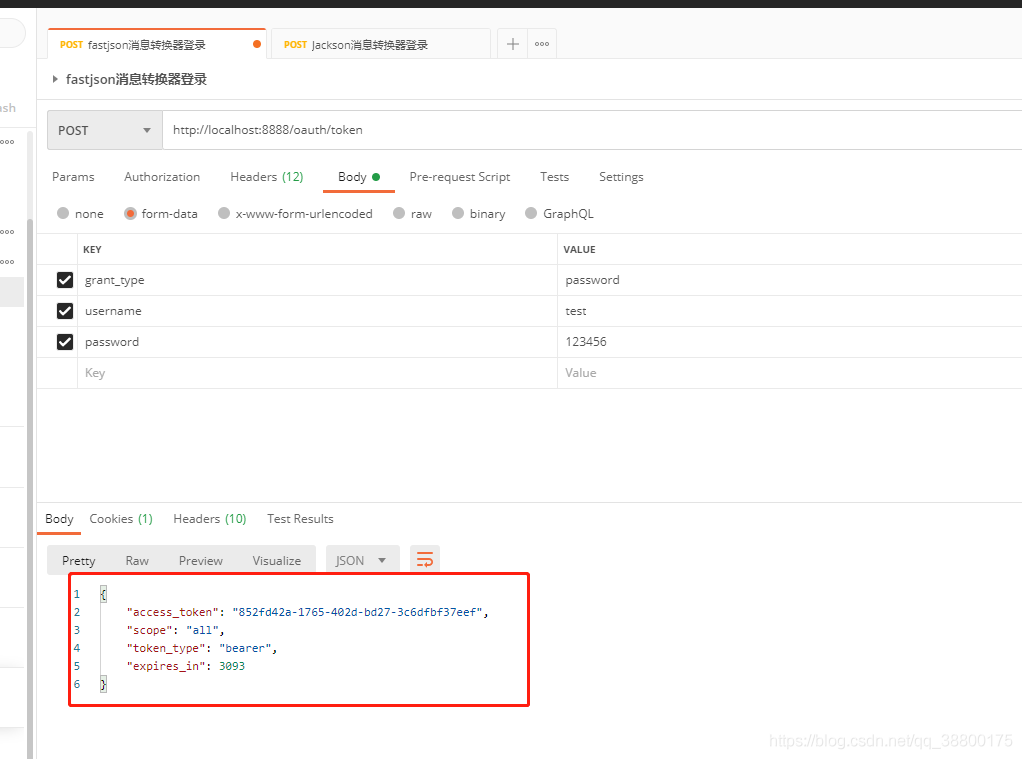
Task: Open the Params tab
Action: pyautogui.click(x=73, y=177)
